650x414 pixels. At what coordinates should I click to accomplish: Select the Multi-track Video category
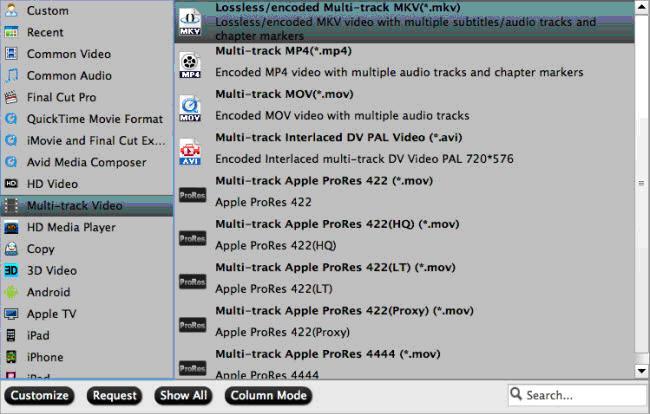pos(87,206)
